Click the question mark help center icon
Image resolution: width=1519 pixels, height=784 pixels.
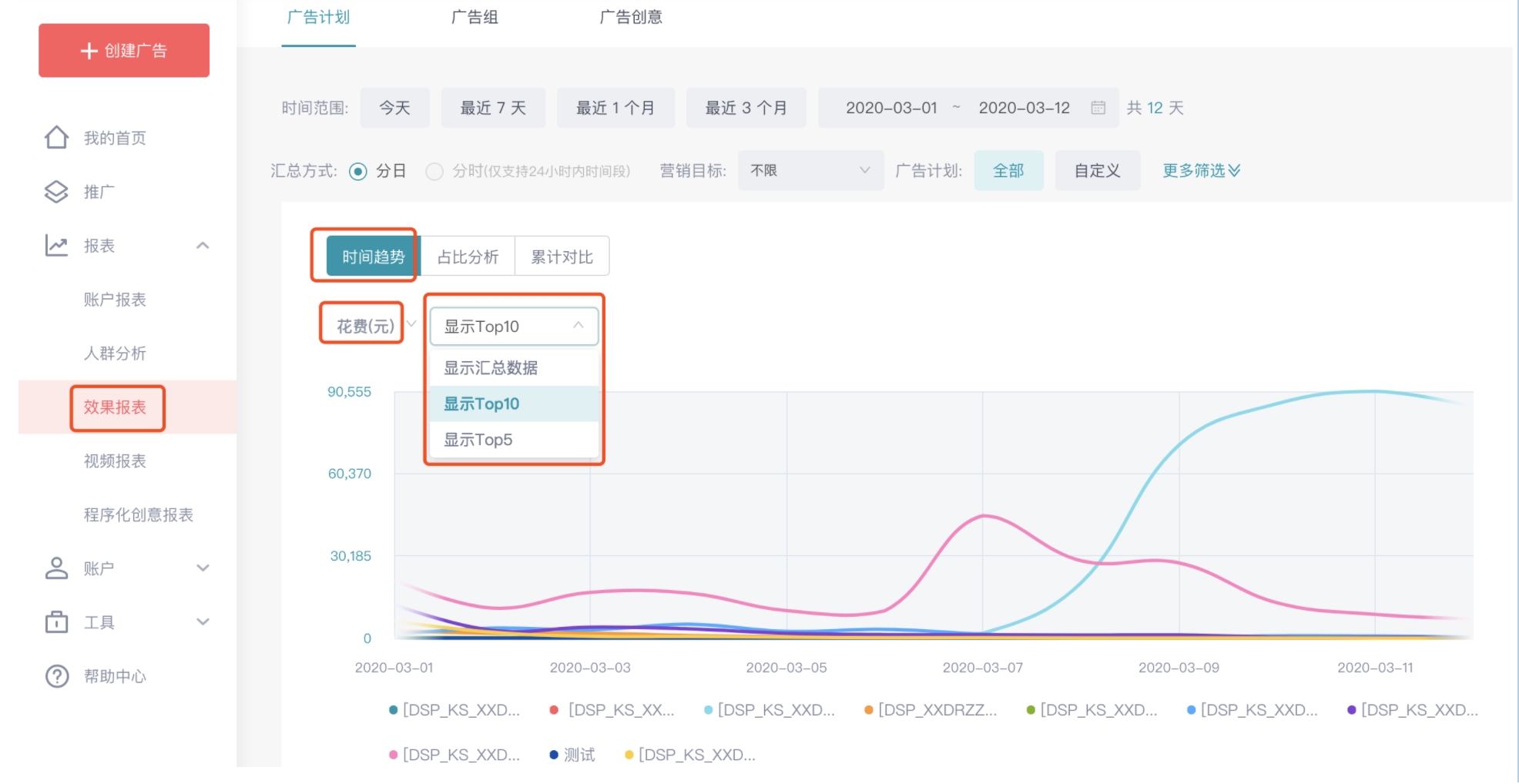tap(57, 676)
